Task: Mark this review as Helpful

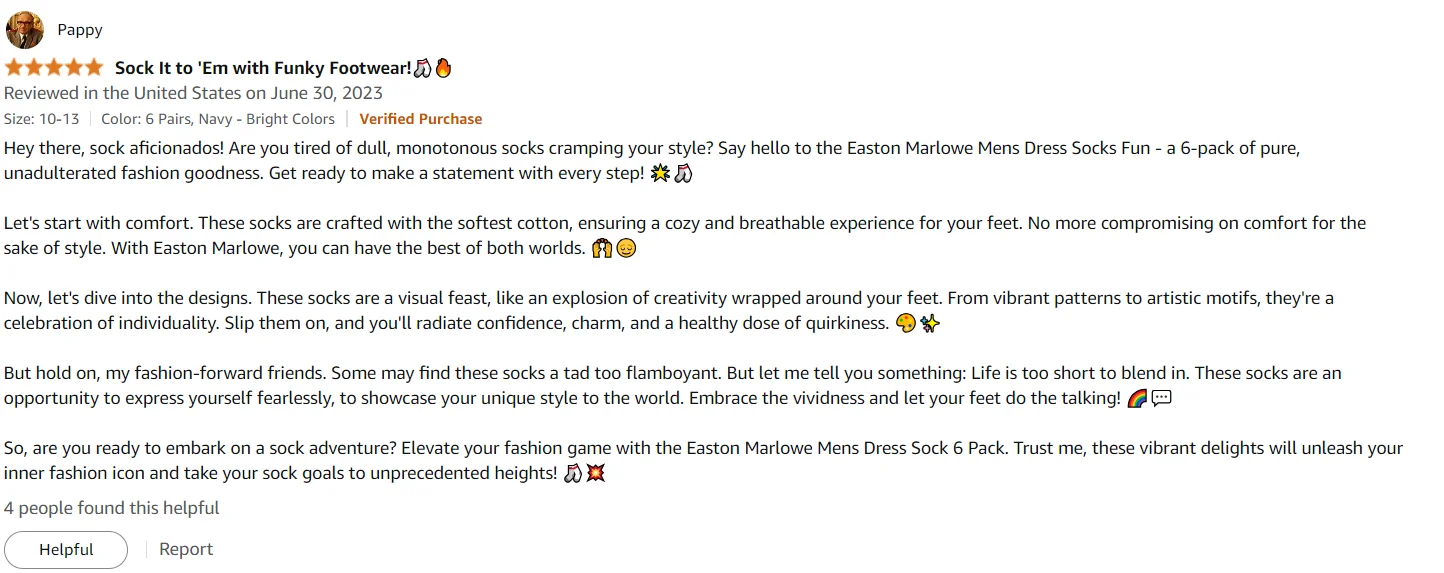Action: pyautogui.click(x=66, y=549)
